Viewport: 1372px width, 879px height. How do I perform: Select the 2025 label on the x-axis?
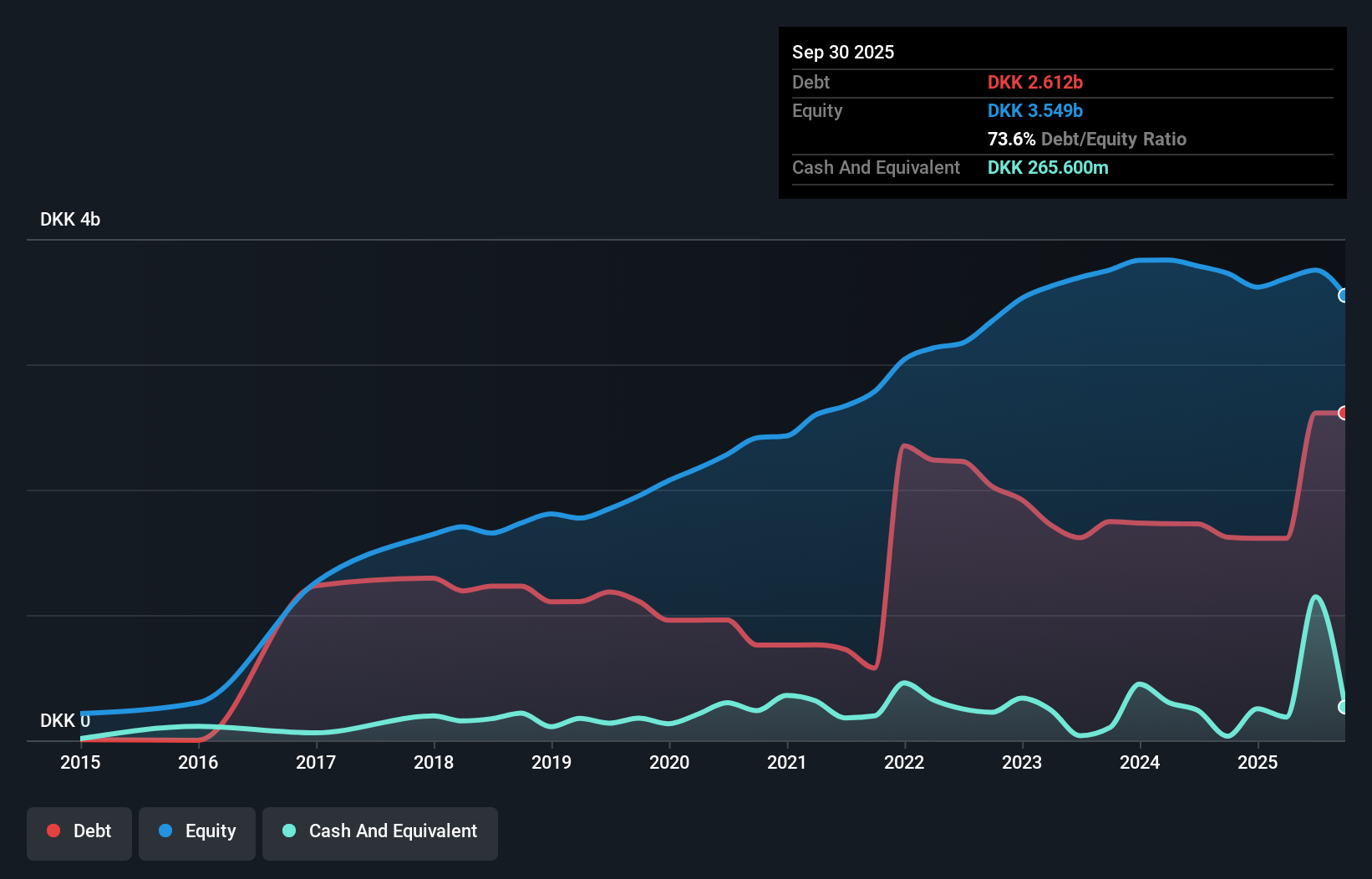(1258, 762)
